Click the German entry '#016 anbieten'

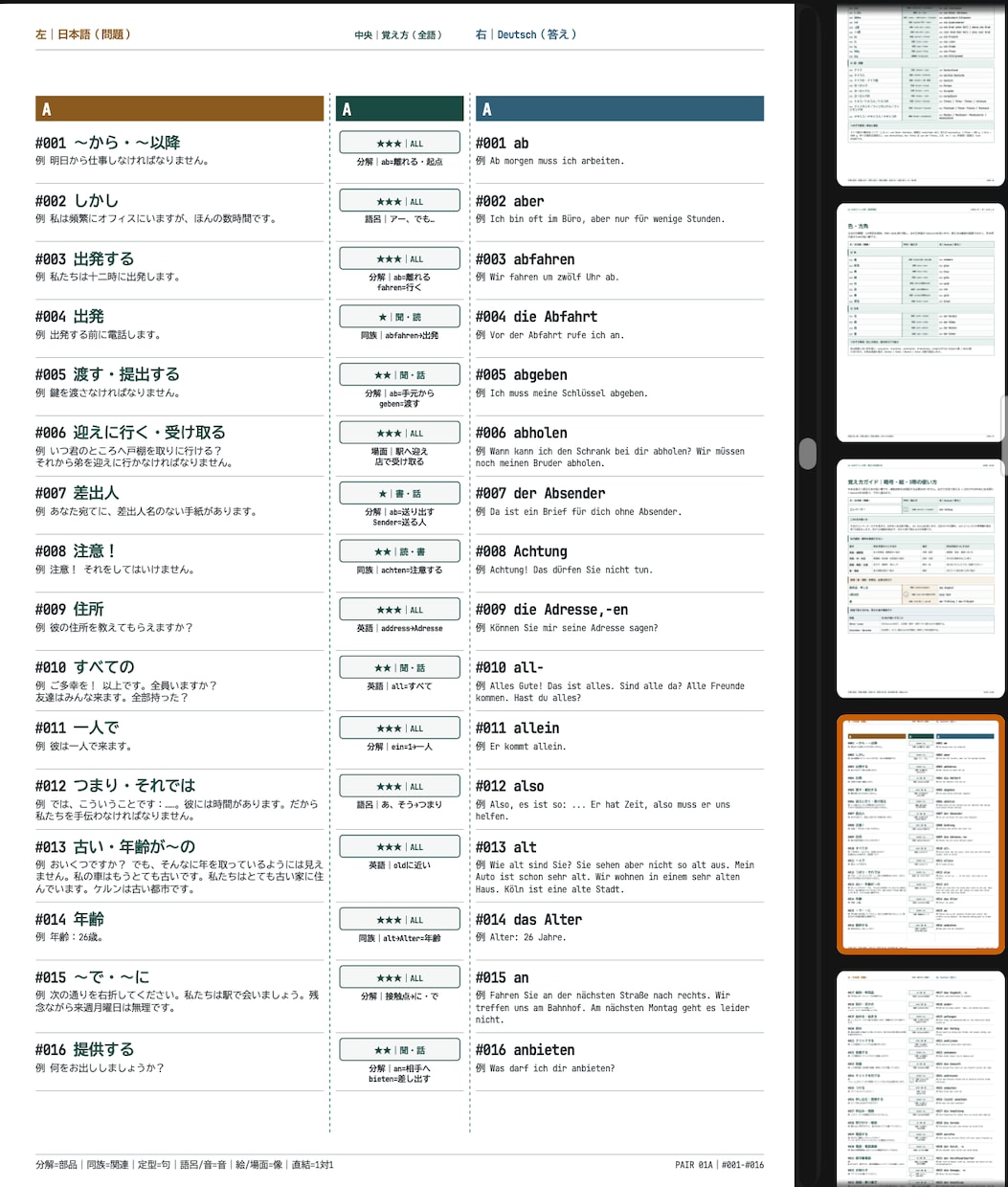525,1050
